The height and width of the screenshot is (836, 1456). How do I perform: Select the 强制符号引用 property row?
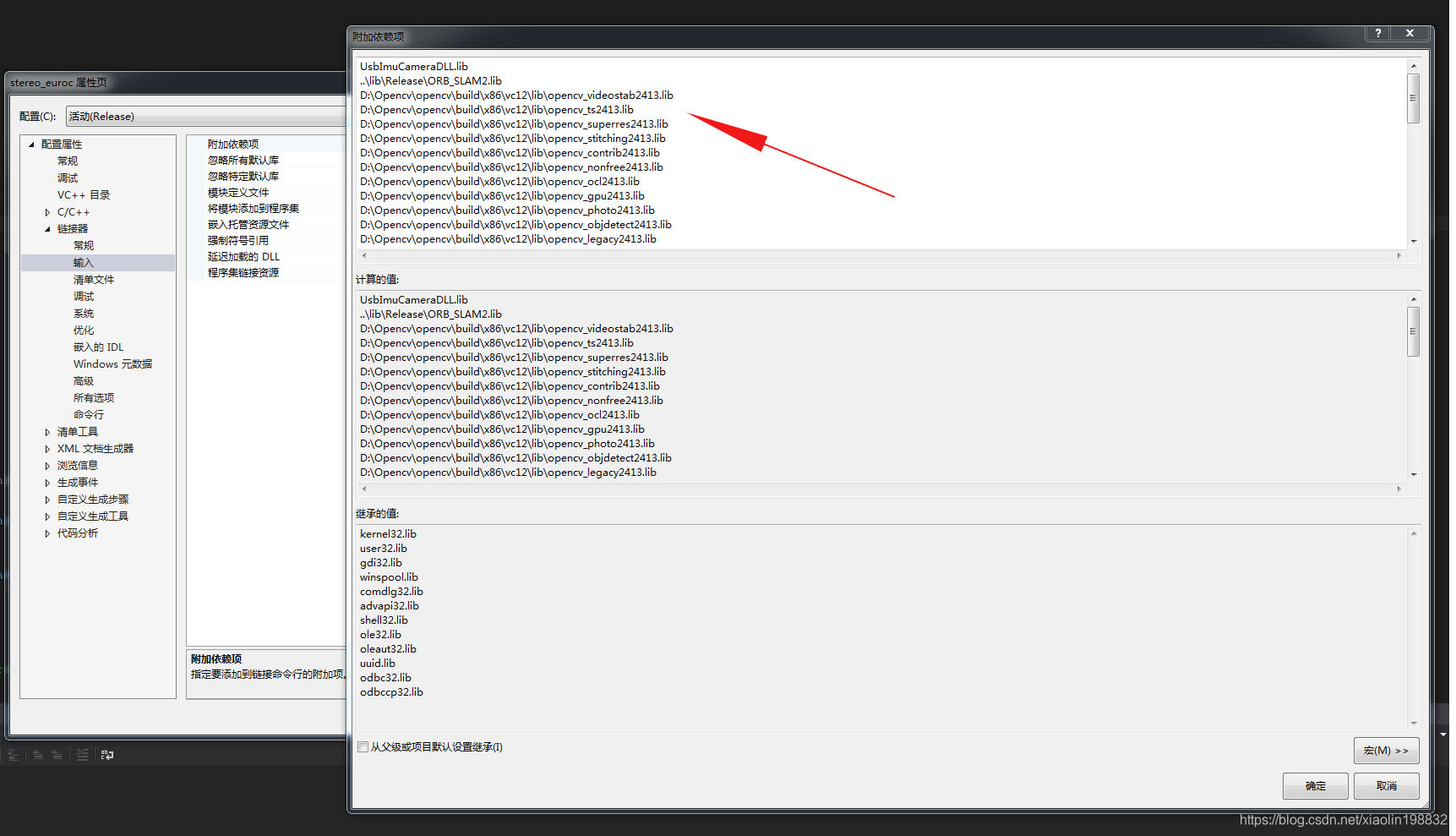tap(267, 241)
